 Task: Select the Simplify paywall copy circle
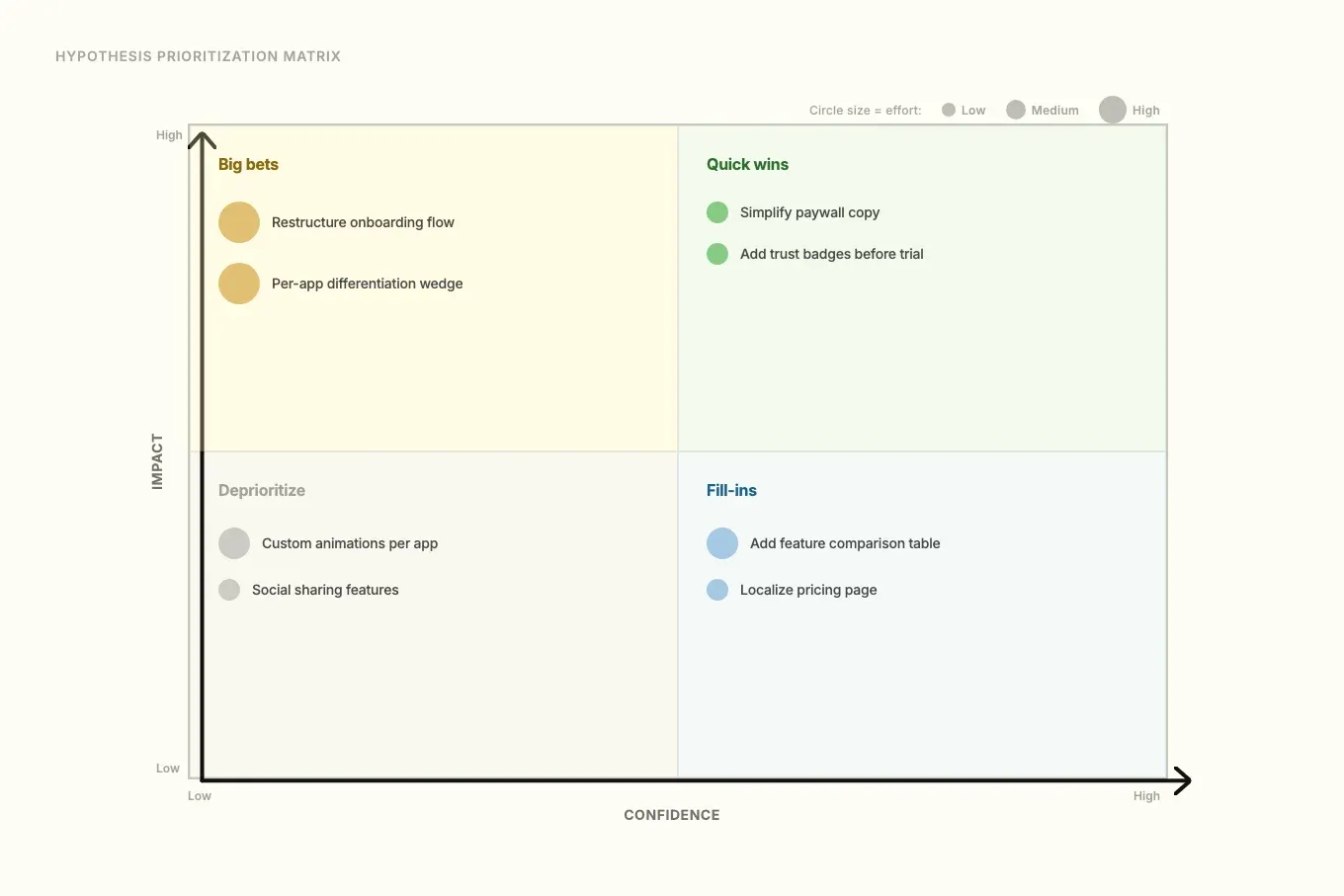pos(717,211)
